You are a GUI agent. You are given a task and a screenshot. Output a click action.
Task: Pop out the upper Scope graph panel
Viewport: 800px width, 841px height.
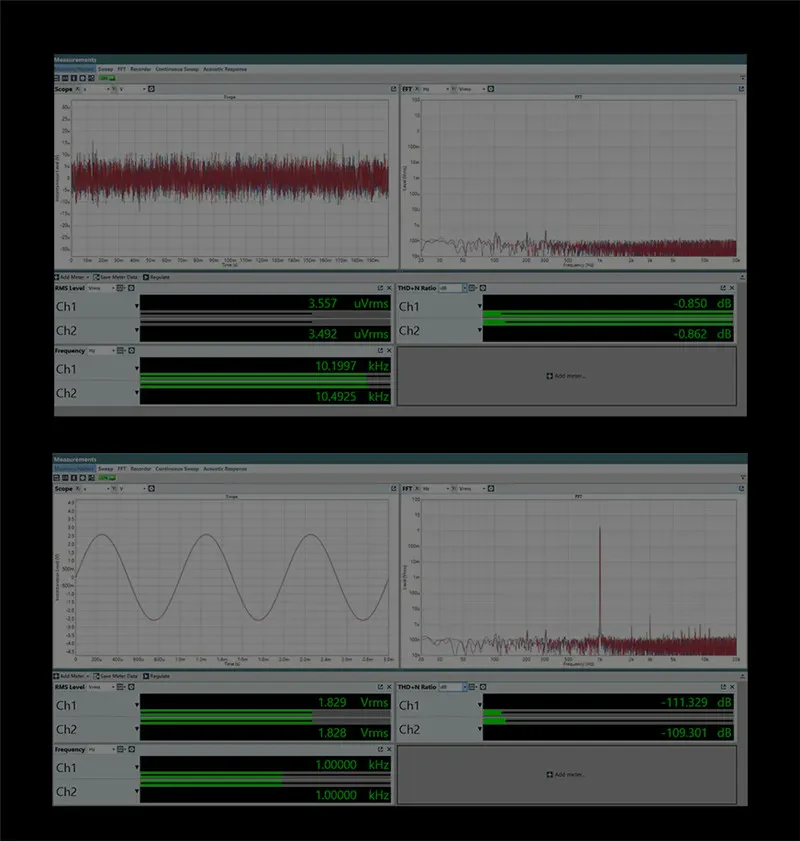click(394, 89)
